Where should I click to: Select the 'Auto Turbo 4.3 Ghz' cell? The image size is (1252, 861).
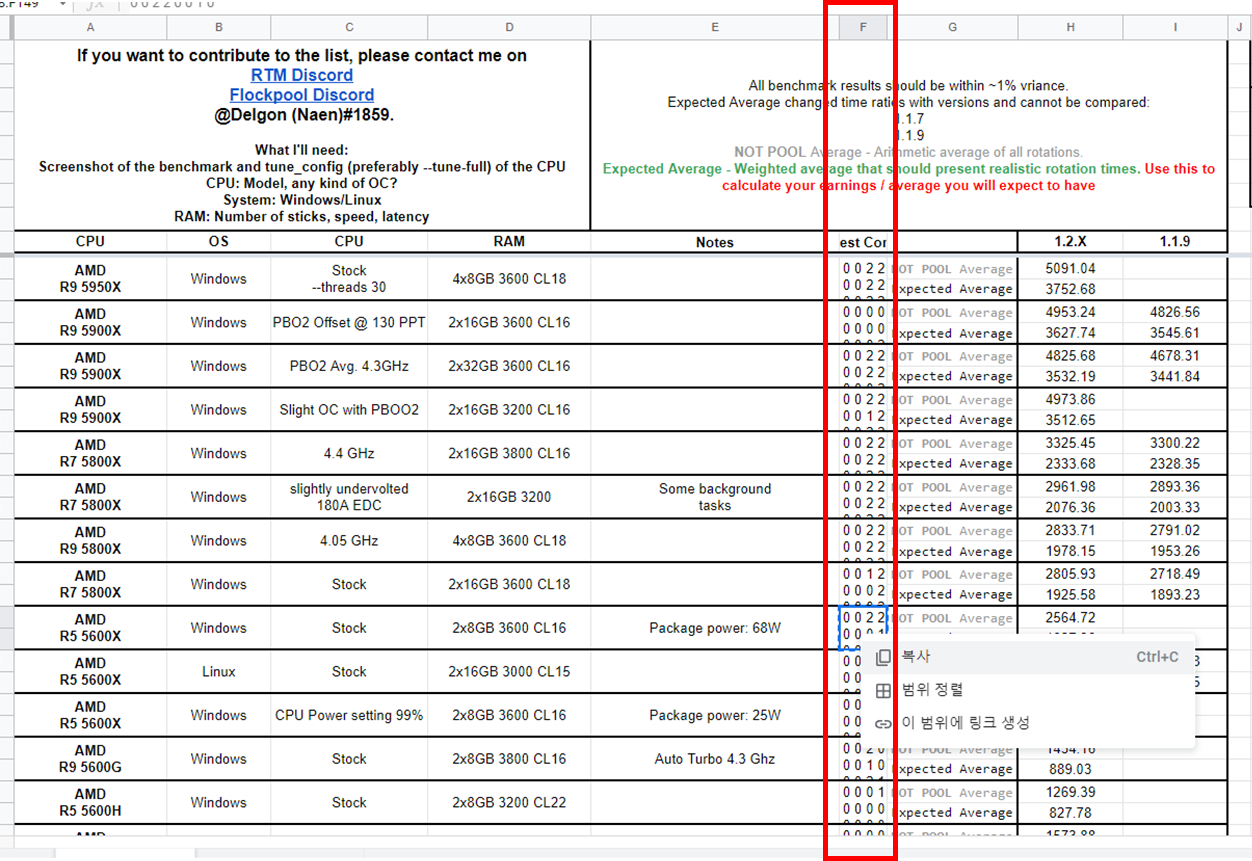click(x=715, y=759)
